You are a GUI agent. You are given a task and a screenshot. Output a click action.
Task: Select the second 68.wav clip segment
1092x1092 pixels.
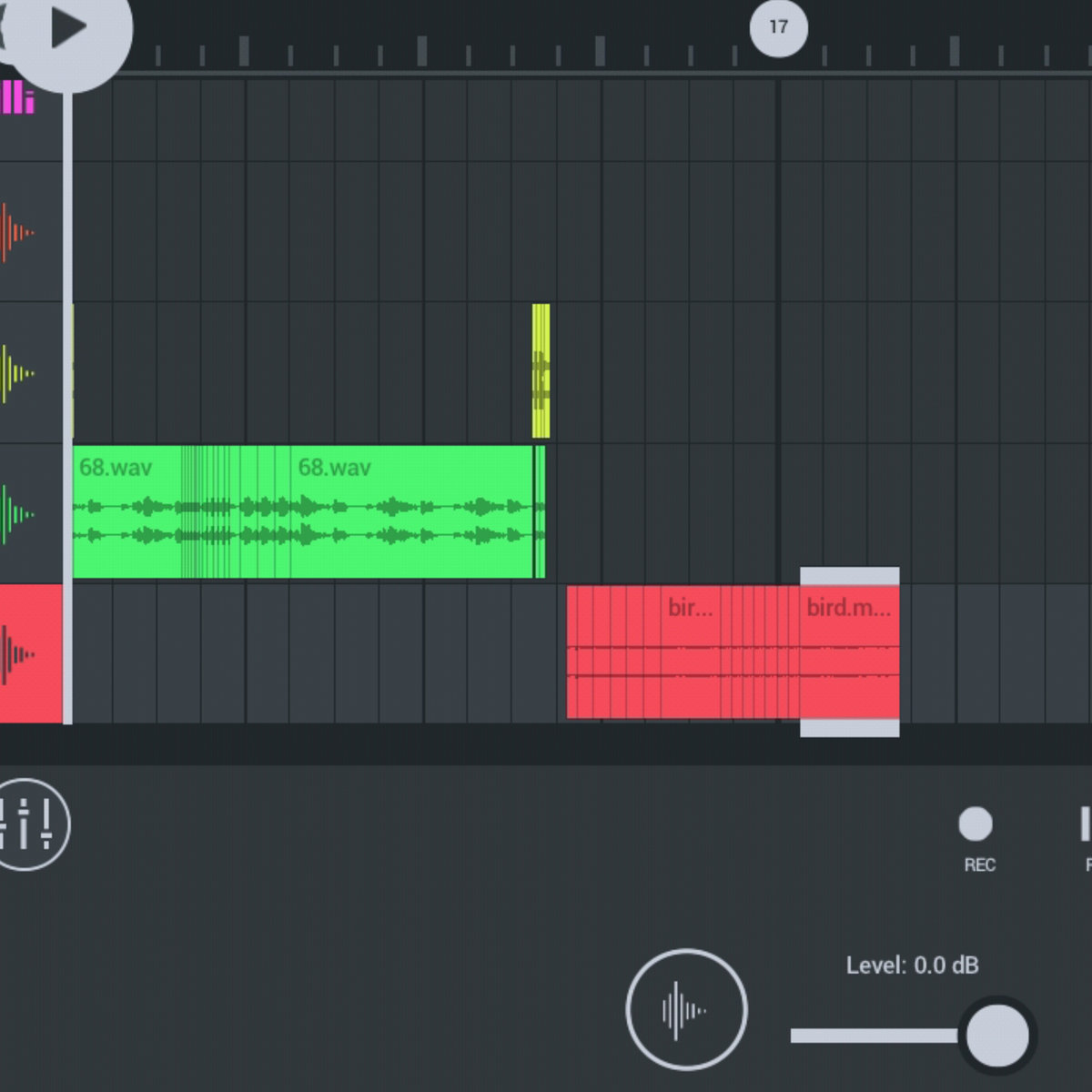(x=409, y=511)
